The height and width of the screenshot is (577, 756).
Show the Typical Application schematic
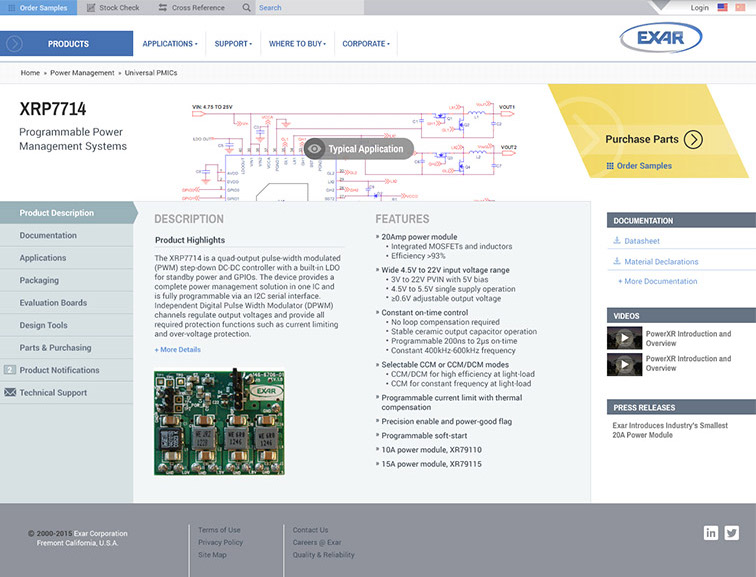coord(357,149)
